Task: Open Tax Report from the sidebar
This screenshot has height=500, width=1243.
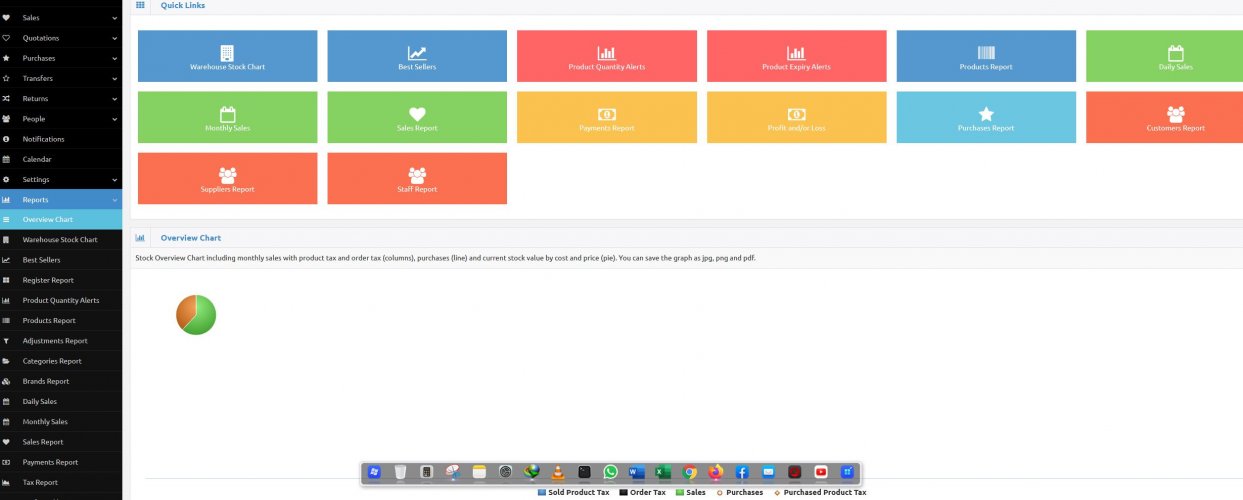Action: 61,482
